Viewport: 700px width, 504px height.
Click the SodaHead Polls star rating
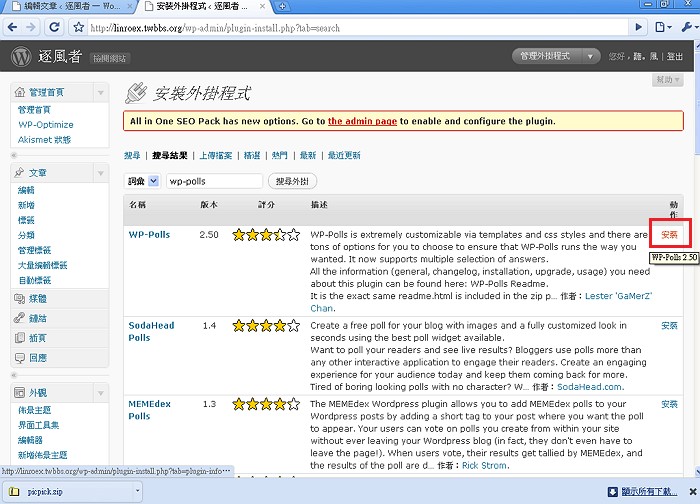click(266, 326)
